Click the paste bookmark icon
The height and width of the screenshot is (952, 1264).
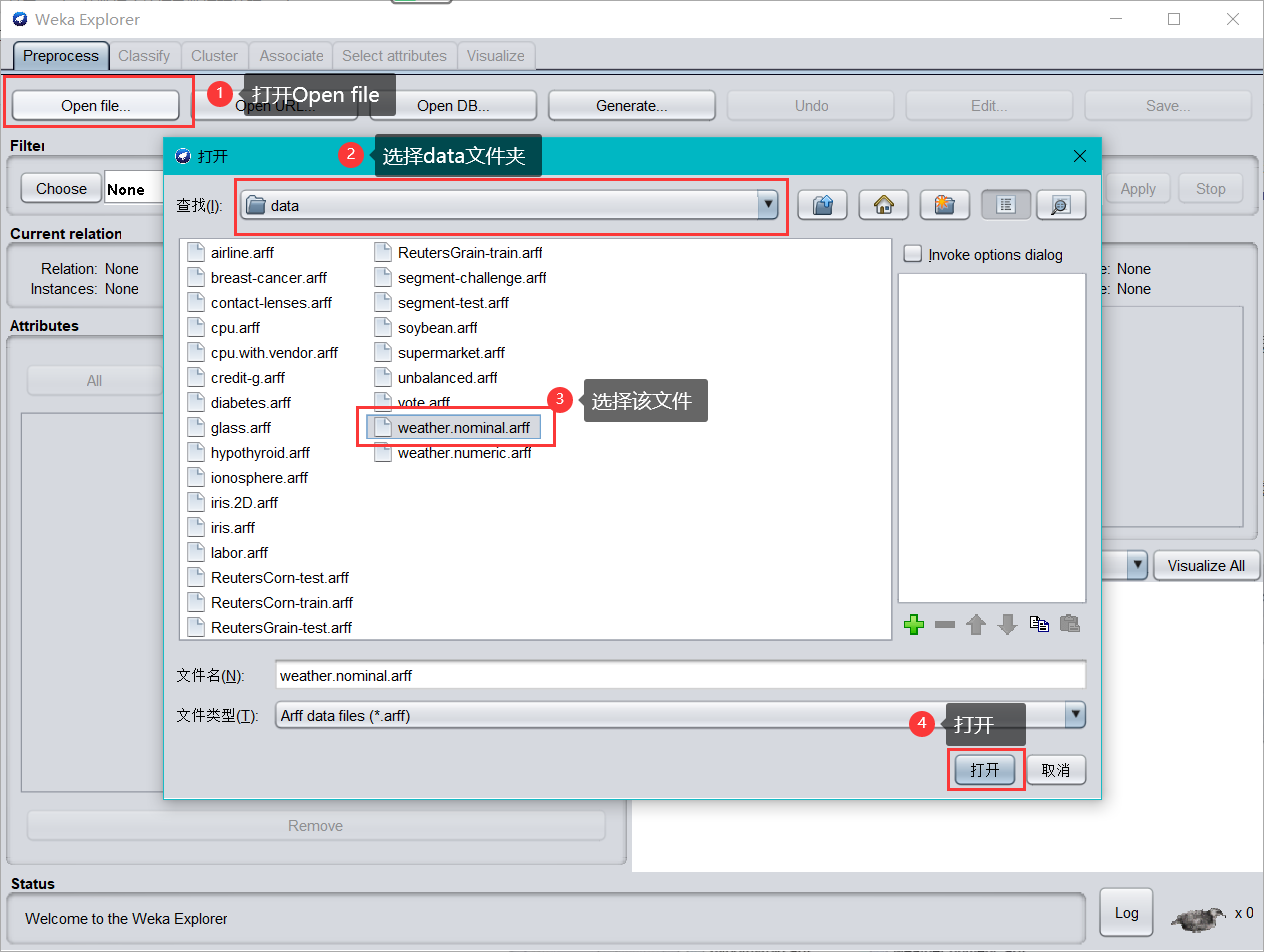[1070, 624]
